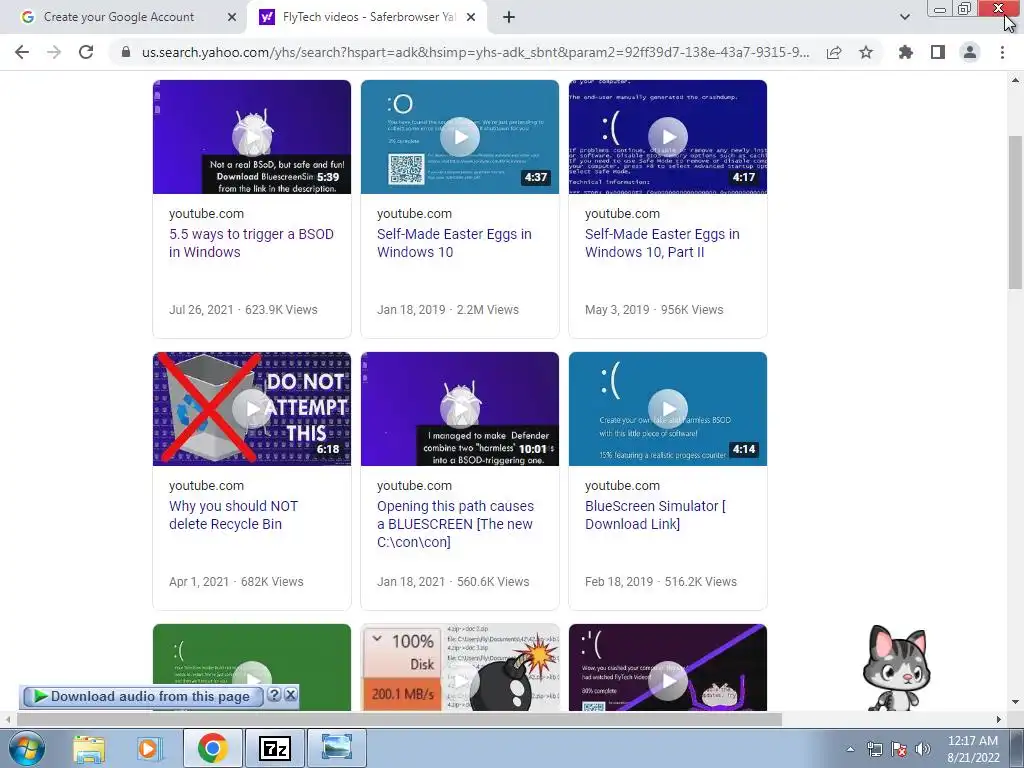The width and height of the screenshot is (1024, 768).
Task: Open link 5.5 ways to trigger a BSOD
Action: 251,243
